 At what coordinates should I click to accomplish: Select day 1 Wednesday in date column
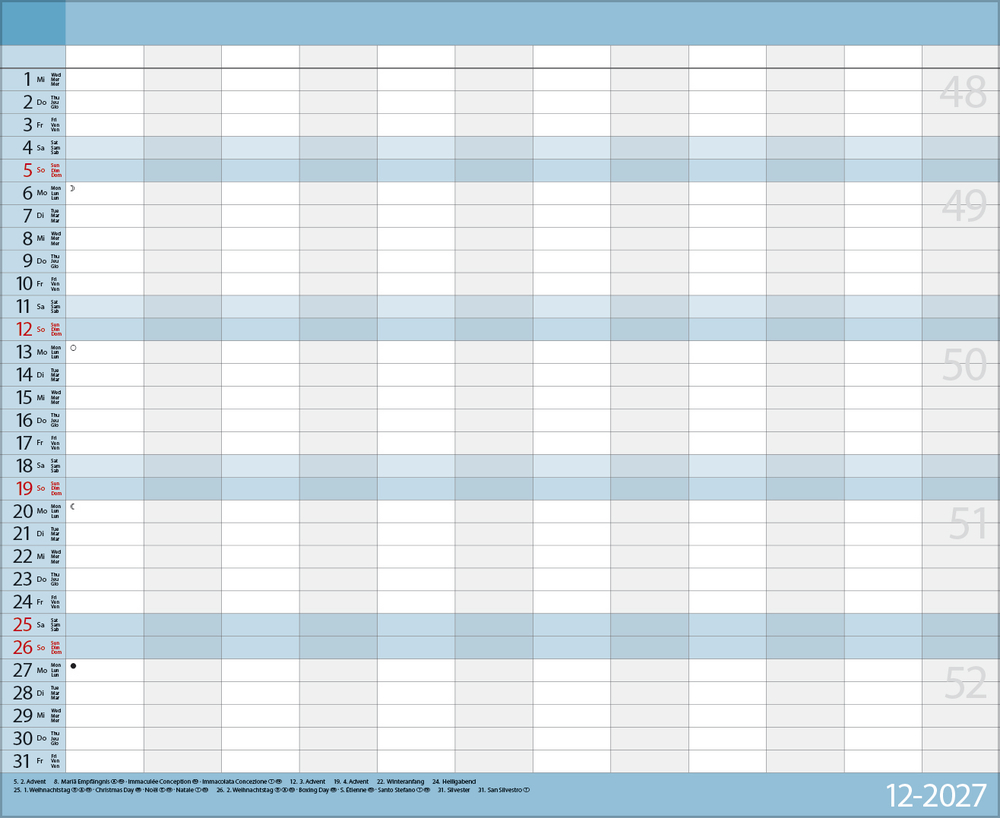click(27, 79)
